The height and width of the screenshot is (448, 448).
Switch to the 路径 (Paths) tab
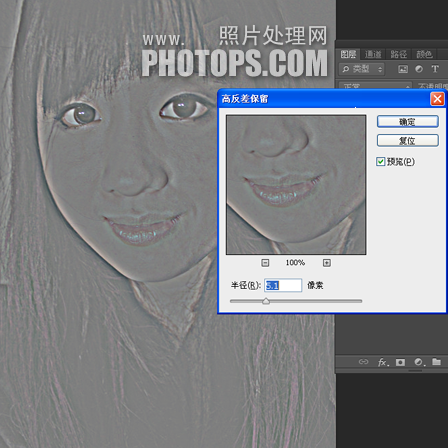399,54
